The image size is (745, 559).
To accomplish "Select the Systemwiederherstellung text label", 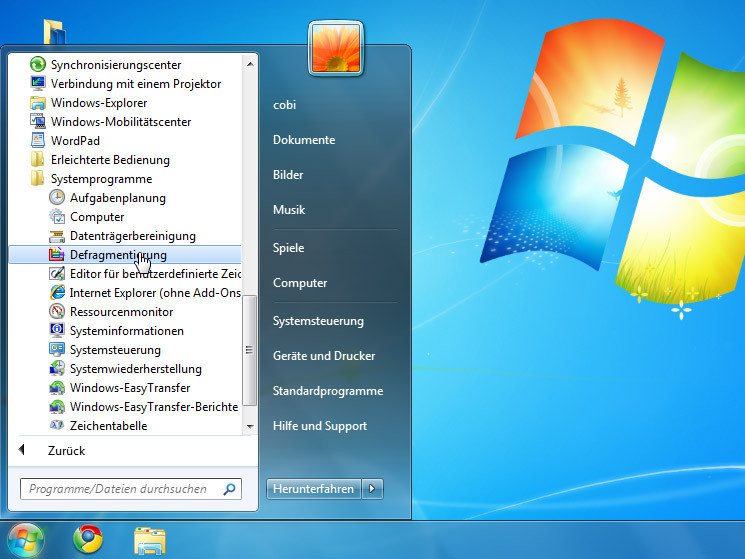I will pos(136,369).
